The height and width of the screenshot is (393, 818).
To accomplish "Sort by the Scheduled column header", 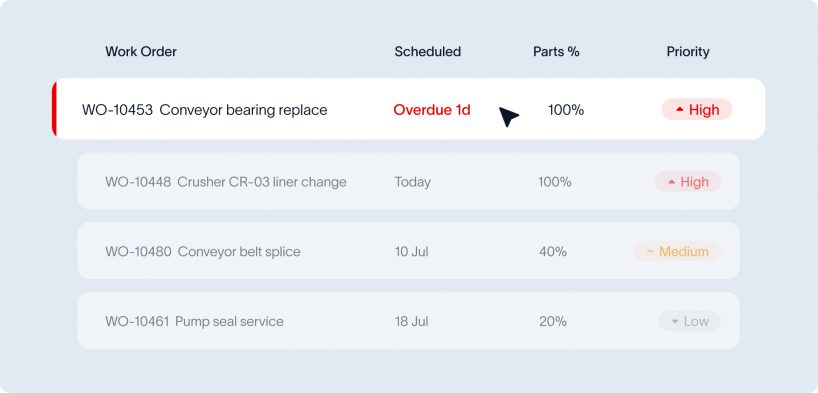I will point(427,52).
